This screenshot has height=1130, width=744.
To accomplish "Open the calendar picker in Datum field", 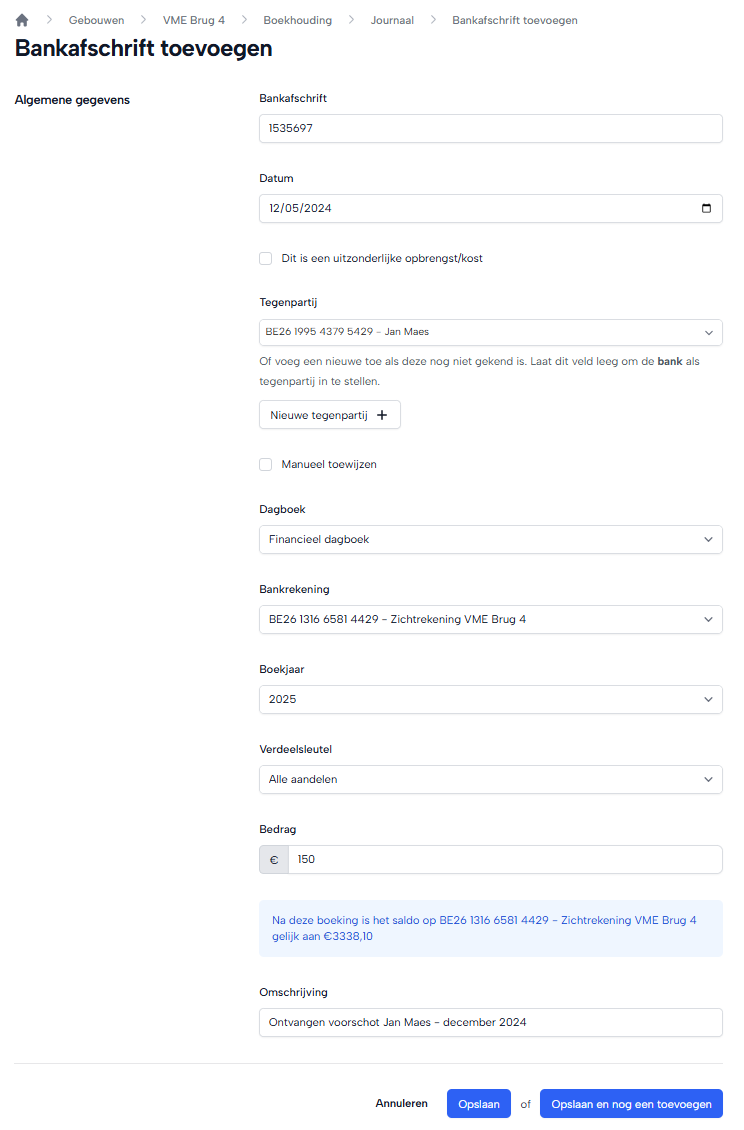I will point(706,208).
